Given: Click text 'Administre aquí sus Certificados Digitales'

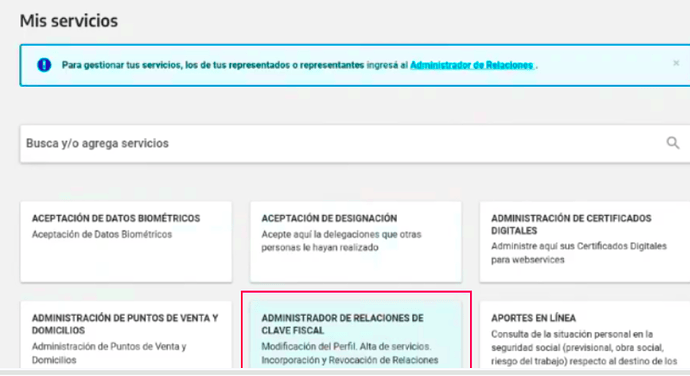Looking at the screenshot, I should click(x=579, y=246).
